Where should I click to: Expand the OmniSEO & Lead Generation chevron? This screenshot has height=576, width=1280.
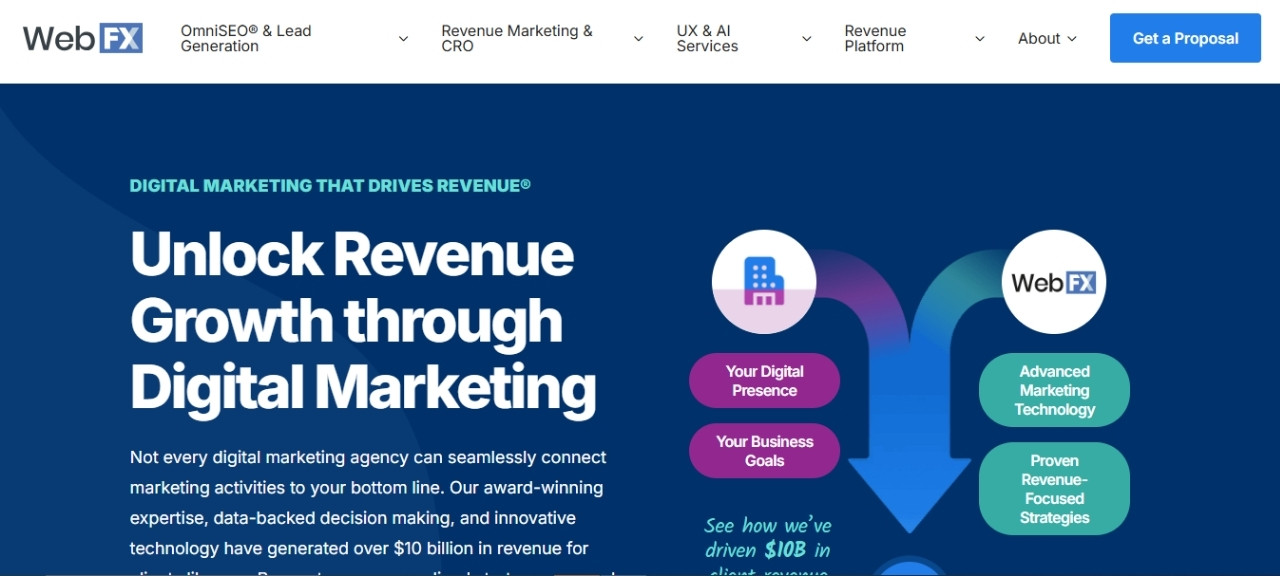click(x=403, y=39)
